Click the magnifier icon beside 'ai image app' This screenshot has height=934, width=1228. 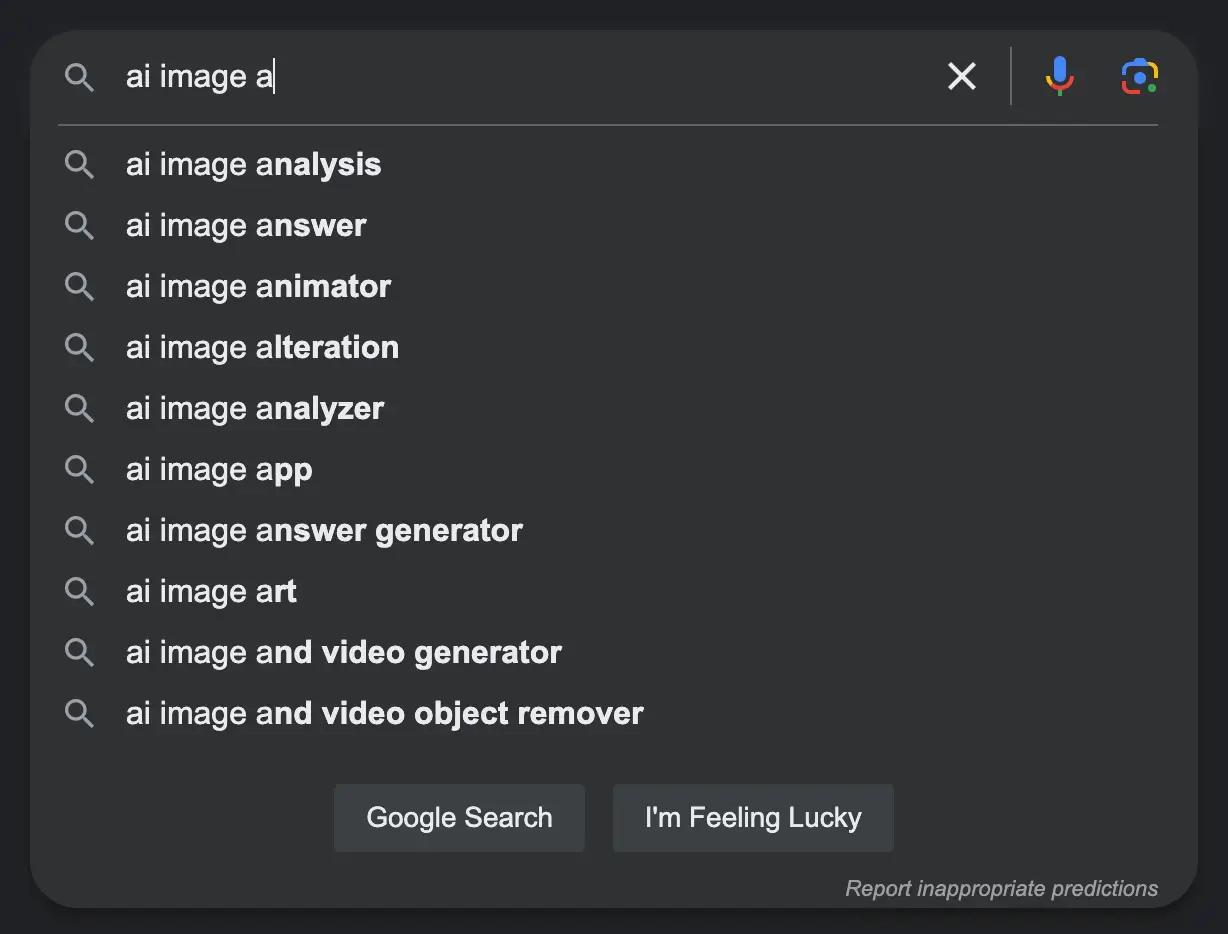click(x=79, y=470)
